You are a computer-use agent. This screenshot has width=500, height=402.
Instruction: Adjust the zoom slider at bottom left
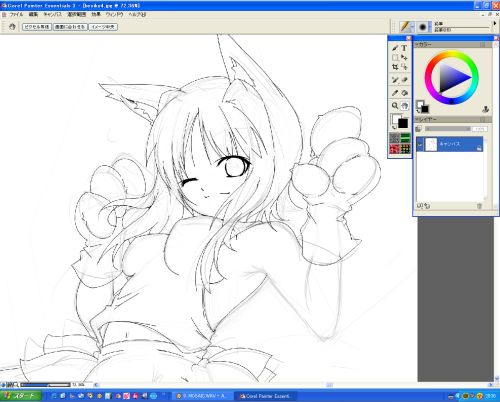point(46,385)
